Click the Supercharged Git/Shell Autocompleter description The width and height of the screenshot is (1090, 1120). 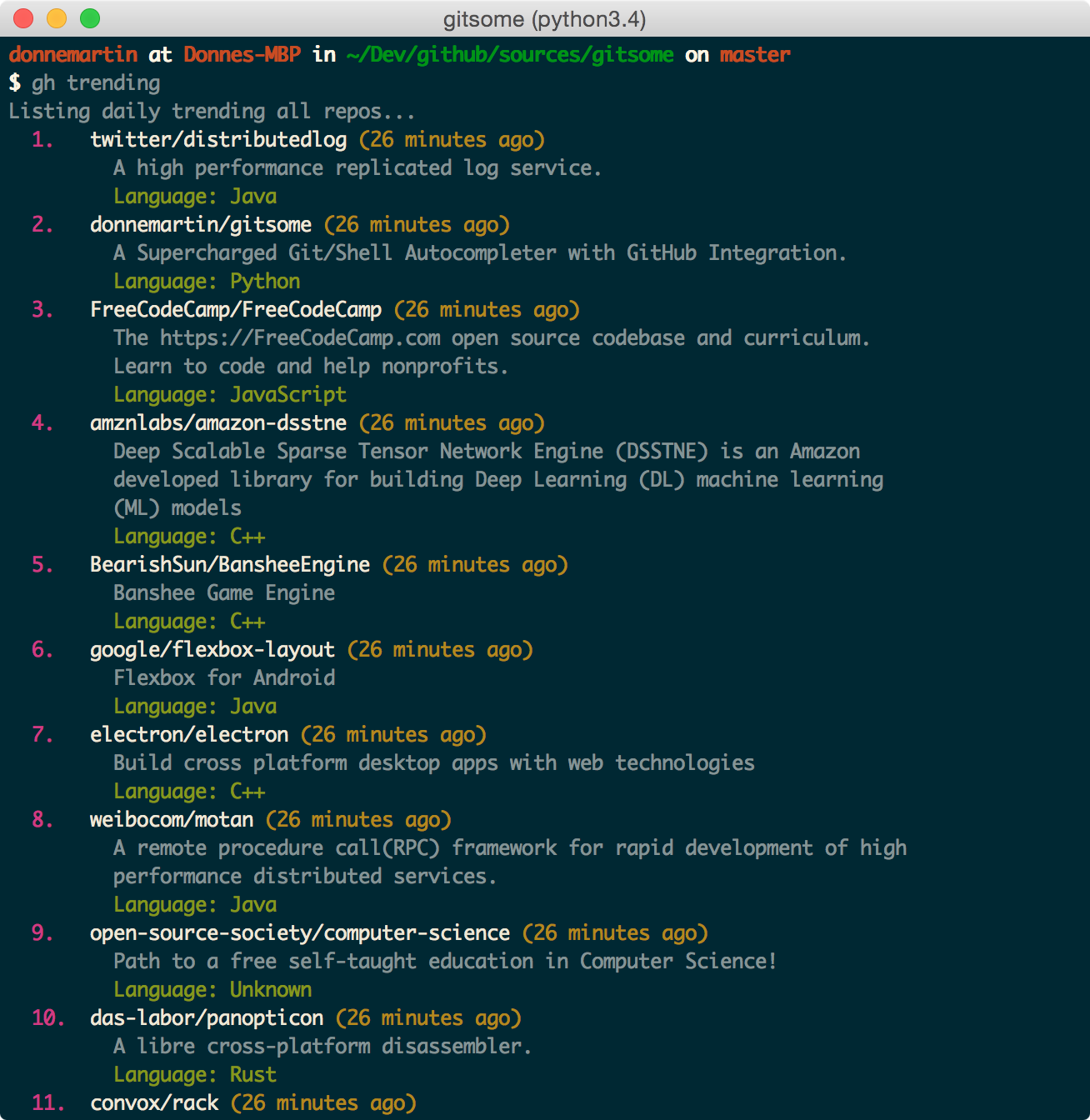tap(480, 253)
